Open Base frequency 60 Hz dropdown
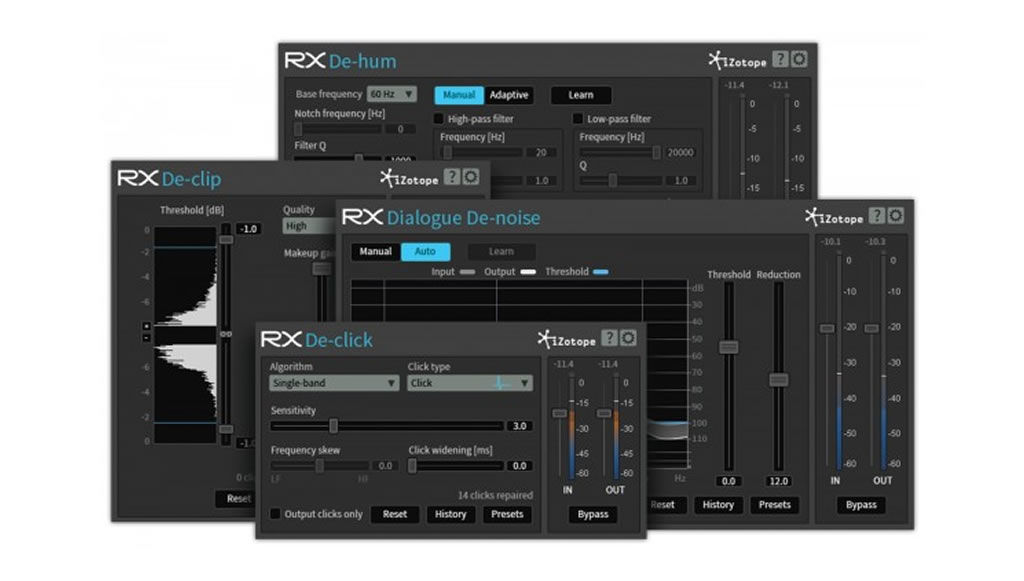Viewport: 1024px width, 581px height. click(391, 94)
